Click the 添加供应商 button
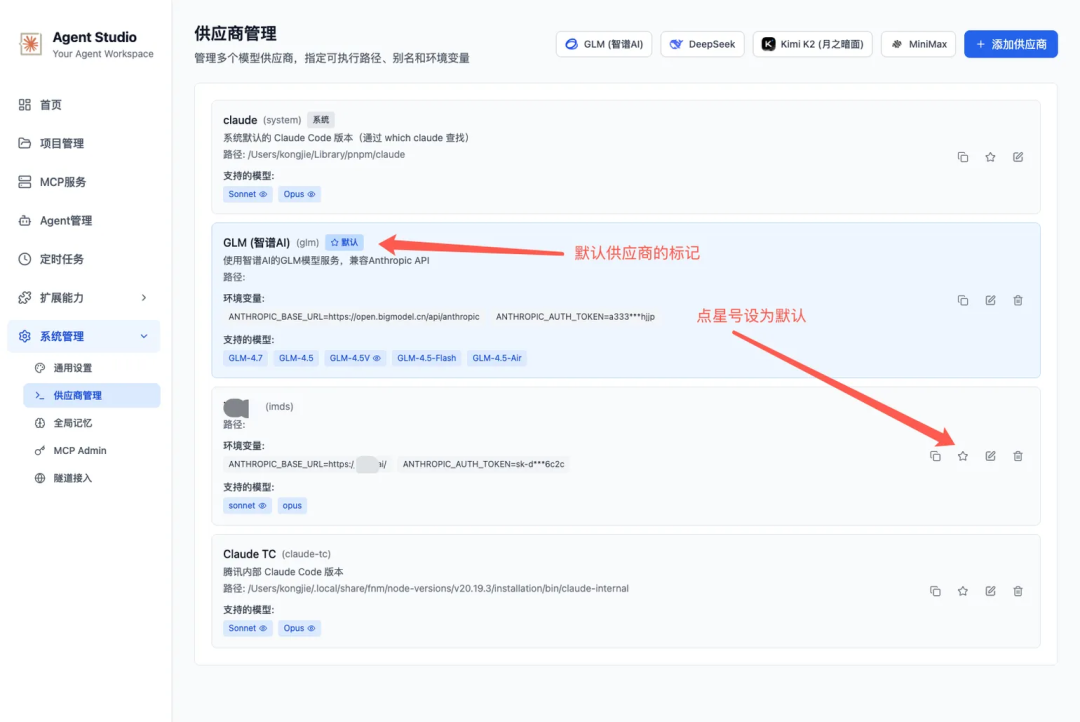Image resolution: width=1080 pixels, height=722 pixels. 1010,44
